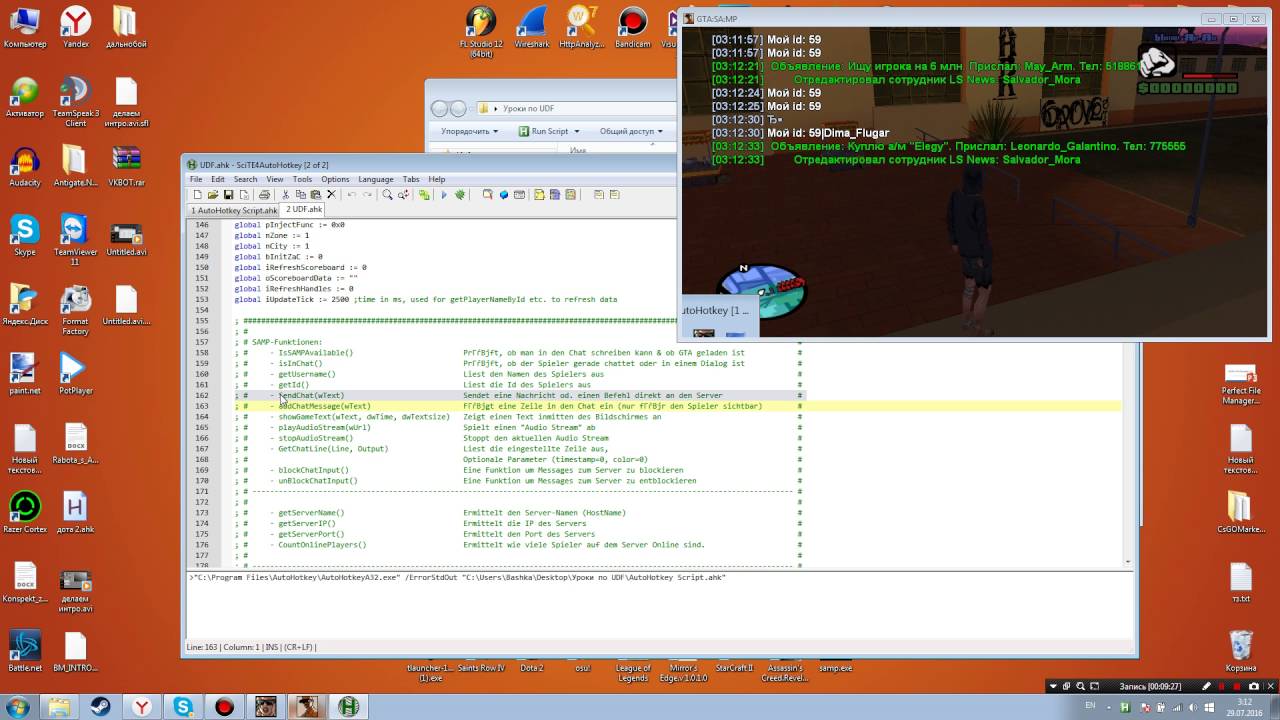Image resolution: width=1280 pixels, height=720 pixels.
Task: Select the 2 UDF.ahk tab
Action: point(304,210)
